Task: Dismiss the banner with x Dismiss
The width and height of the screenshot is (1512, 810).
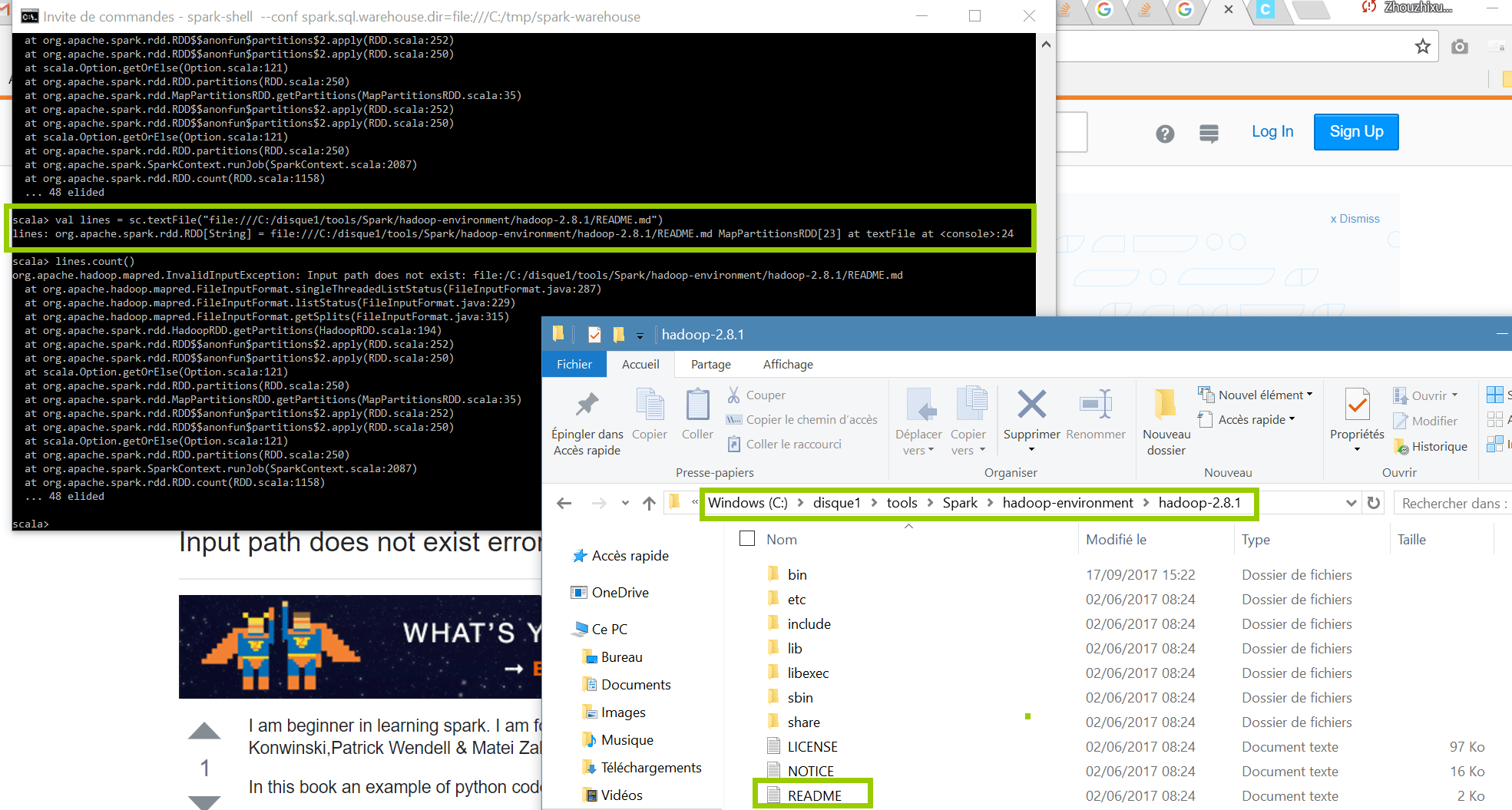Action: click(x=1355, y=219)
